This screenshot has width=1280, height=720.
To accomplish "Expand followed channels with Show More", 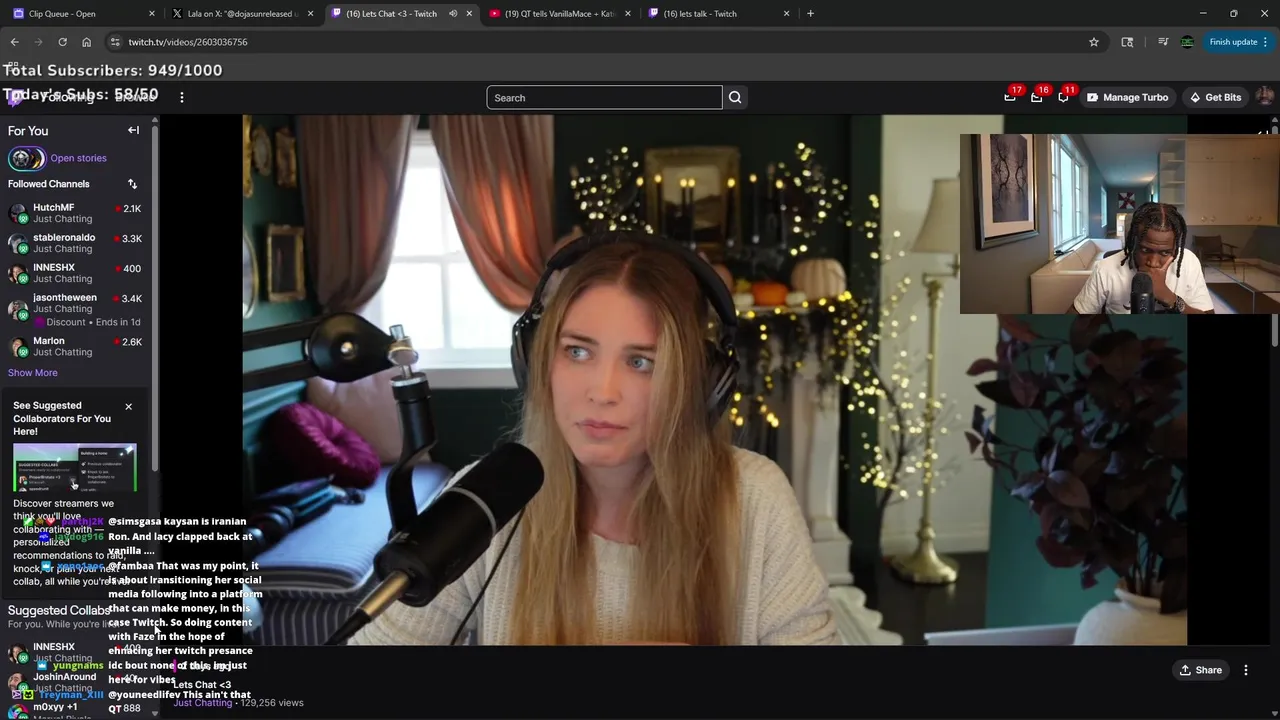I will pos(33,373).
